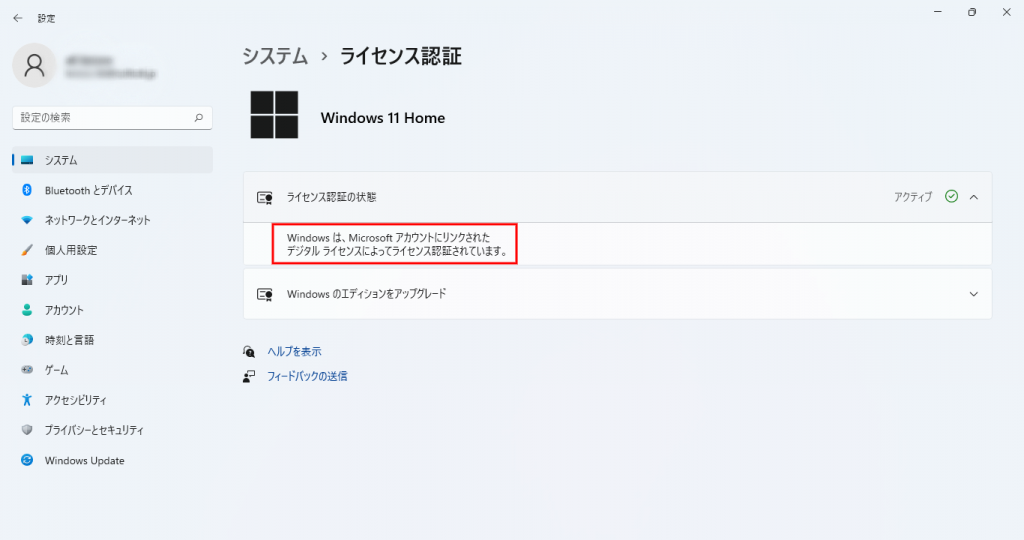Open 時刻と言語 settings
The image size is (1024, 540).
pos(112,340)
